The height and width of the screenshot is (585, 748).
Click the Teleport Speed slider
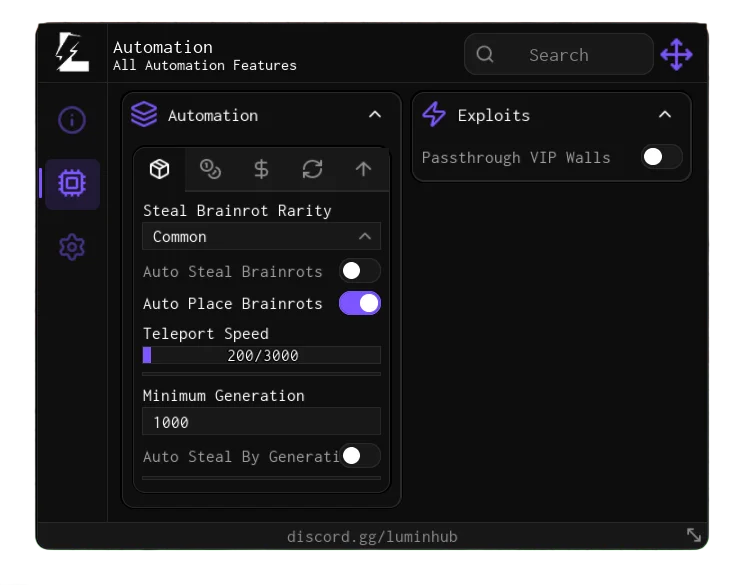click(x=261, y=355)
